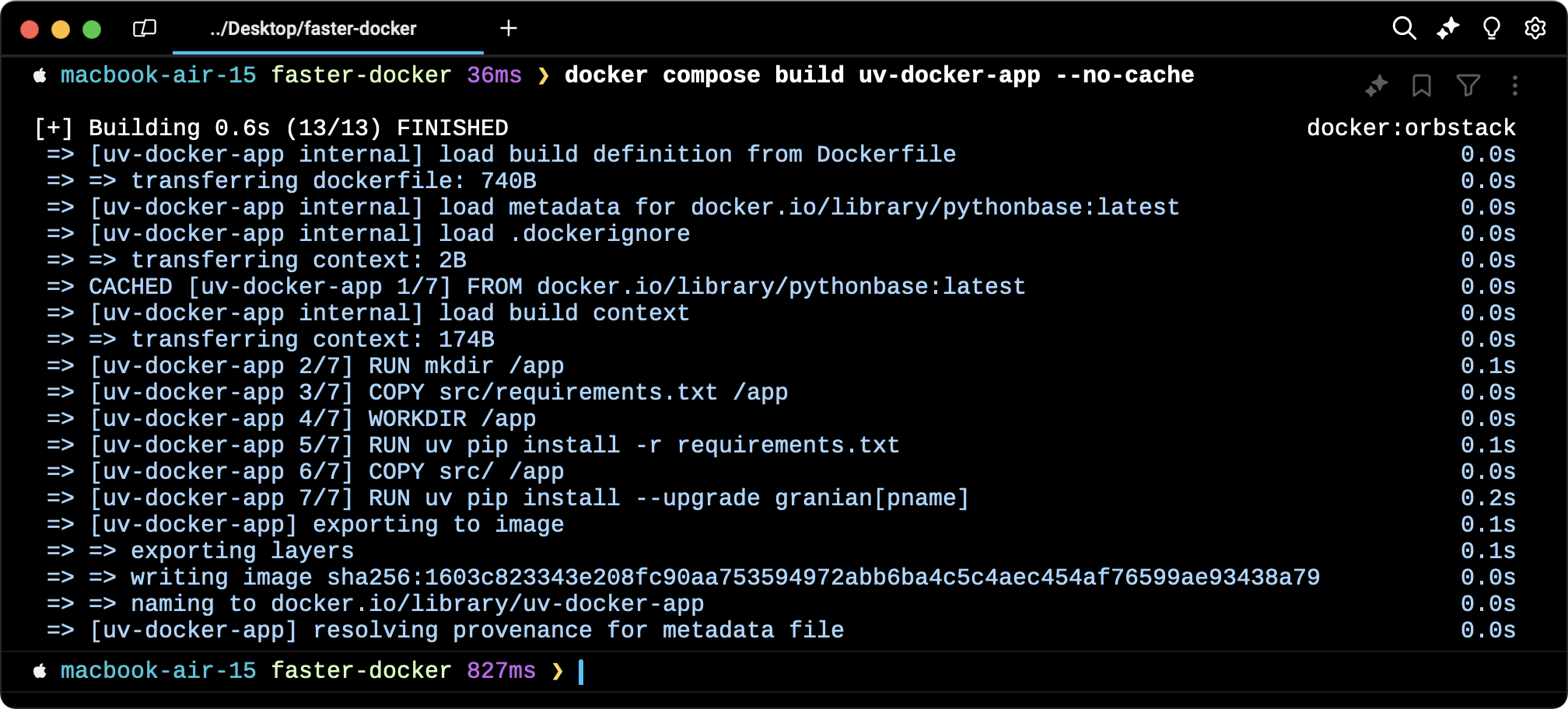Click the sha256 image hash line
Viewport: 1568px width, 709px height.
pyautogui.click(x=823, y=578)
